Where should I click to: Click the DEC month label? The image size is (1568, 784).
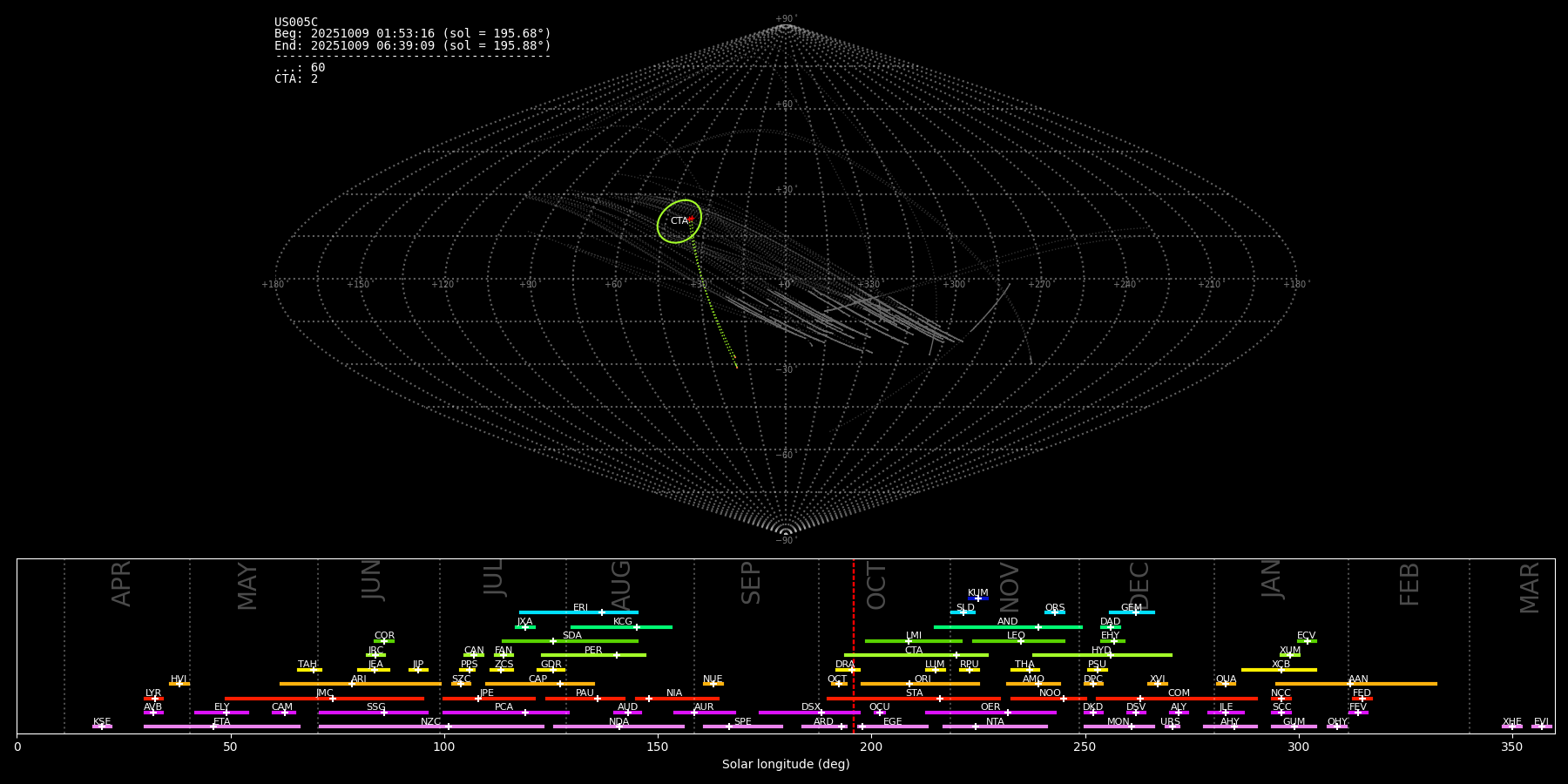1139,585
